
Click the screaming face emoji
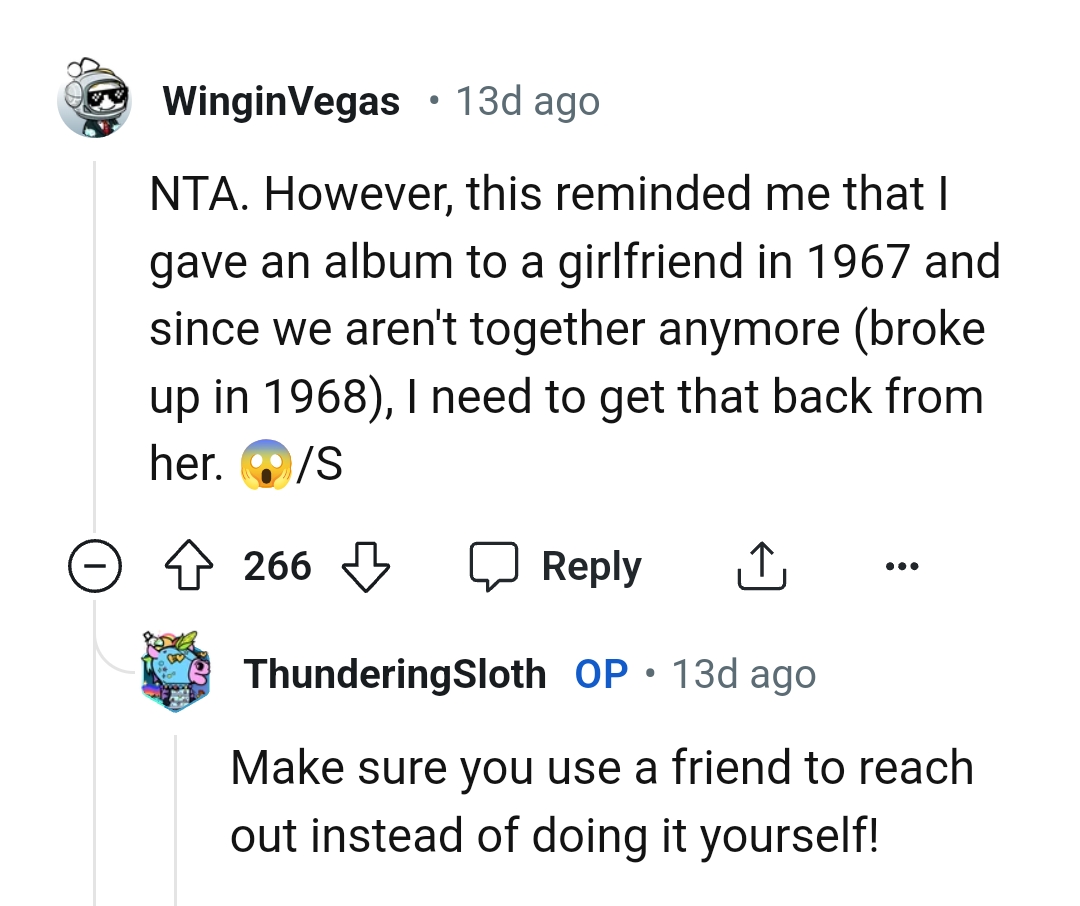(x=265, y=465)
